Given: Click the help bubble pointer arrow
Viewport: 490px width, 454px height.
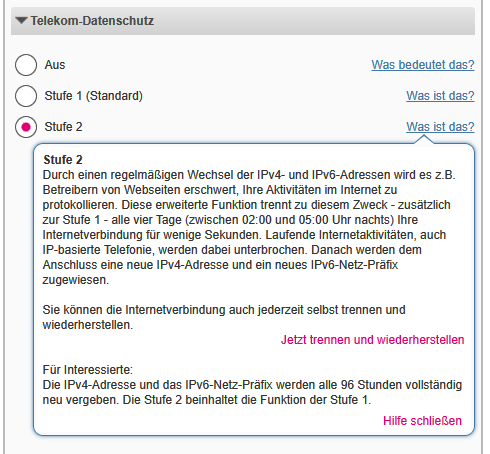Looking at the screenshot, I should tap(424, 139).
